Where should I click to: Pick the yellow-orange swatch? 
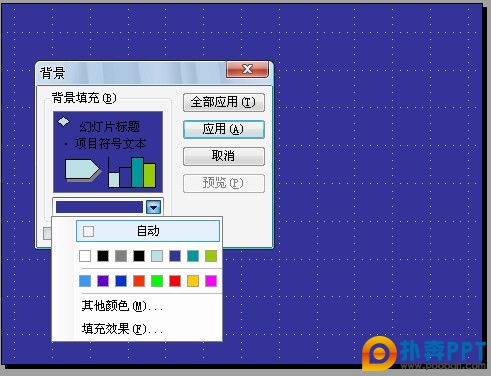[193, 281]
